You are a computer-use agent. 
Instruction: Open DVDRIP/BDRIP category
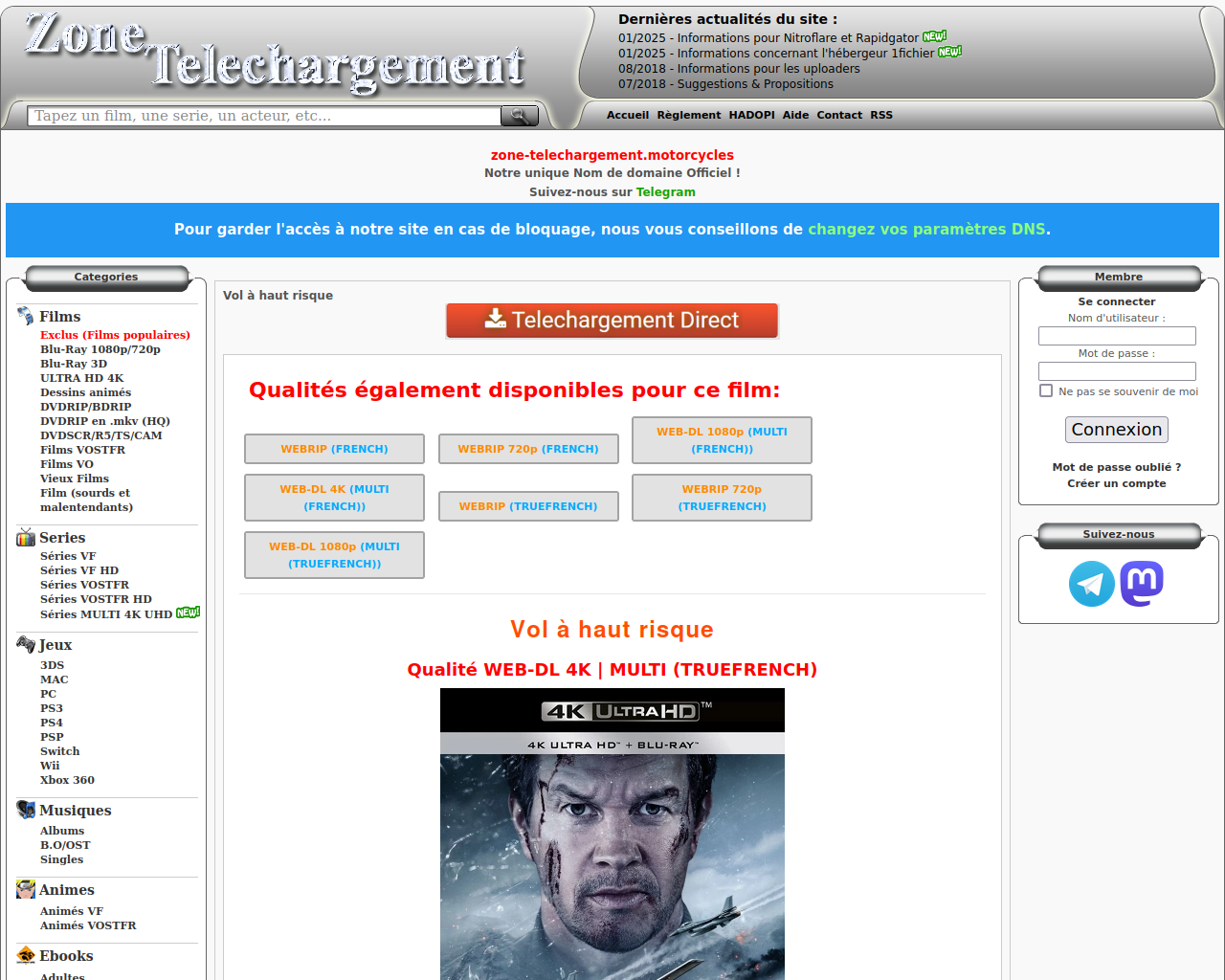[85, 407]
